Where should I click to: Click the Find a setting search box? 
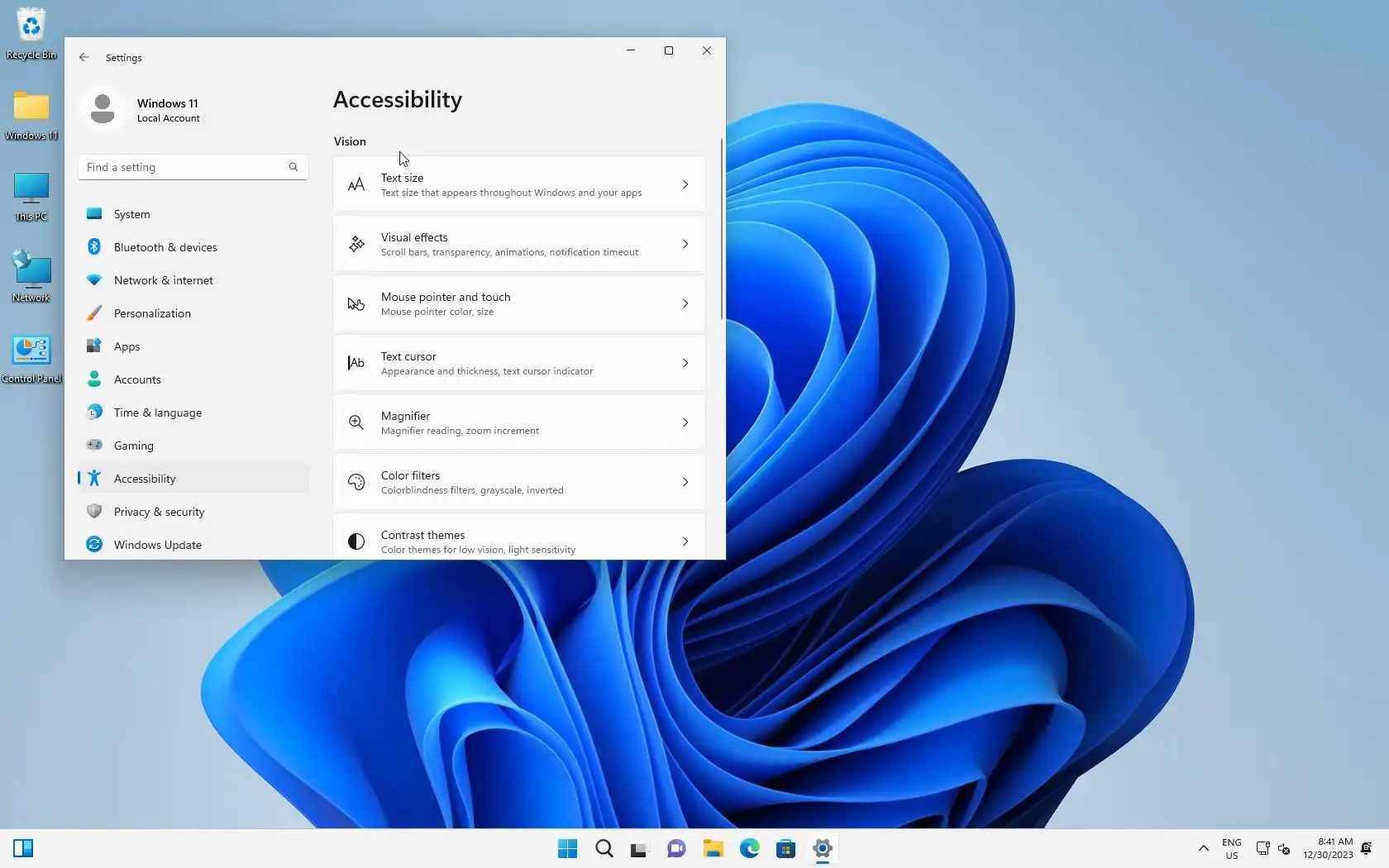pyautogui.click(x=193, y=167)
